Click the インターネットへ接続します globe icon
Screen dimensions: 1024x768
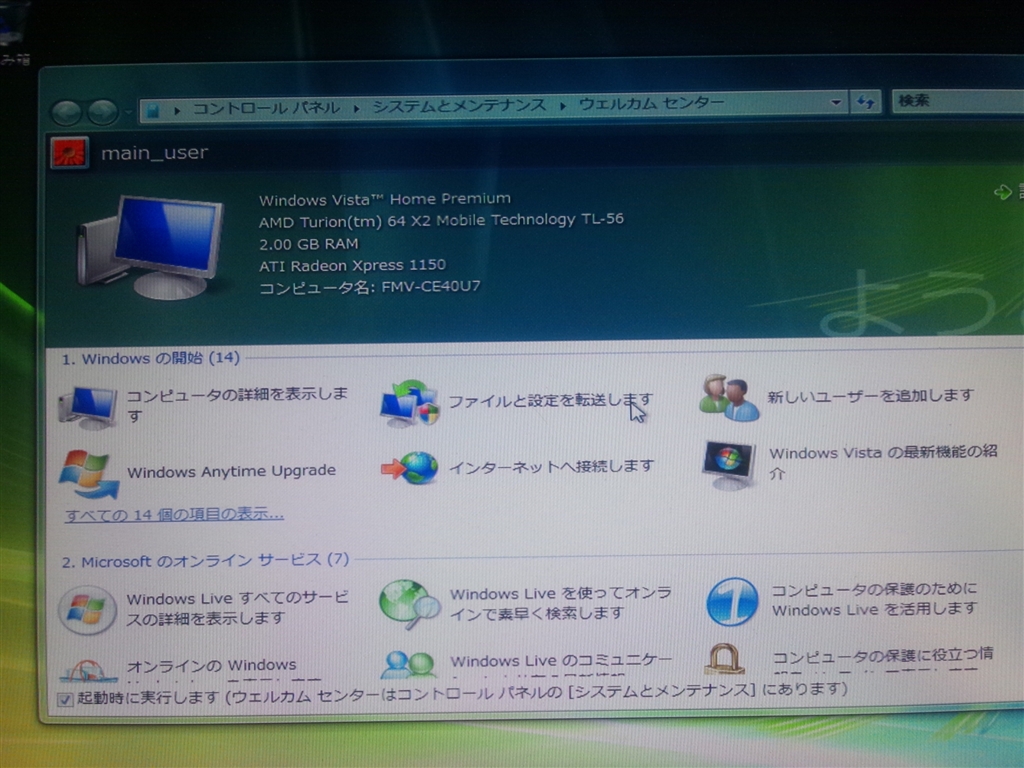click(409, 468)
